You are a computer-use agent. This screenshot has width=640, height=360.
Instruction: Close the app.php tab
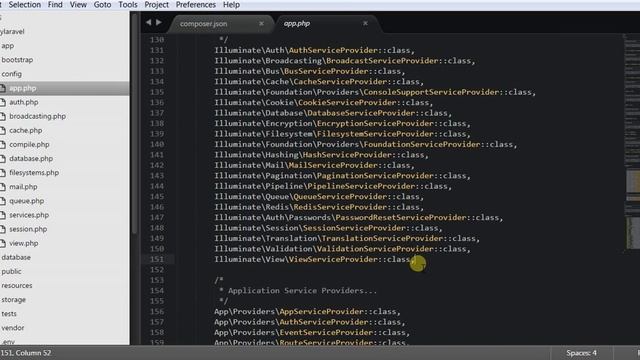[365, 23]
